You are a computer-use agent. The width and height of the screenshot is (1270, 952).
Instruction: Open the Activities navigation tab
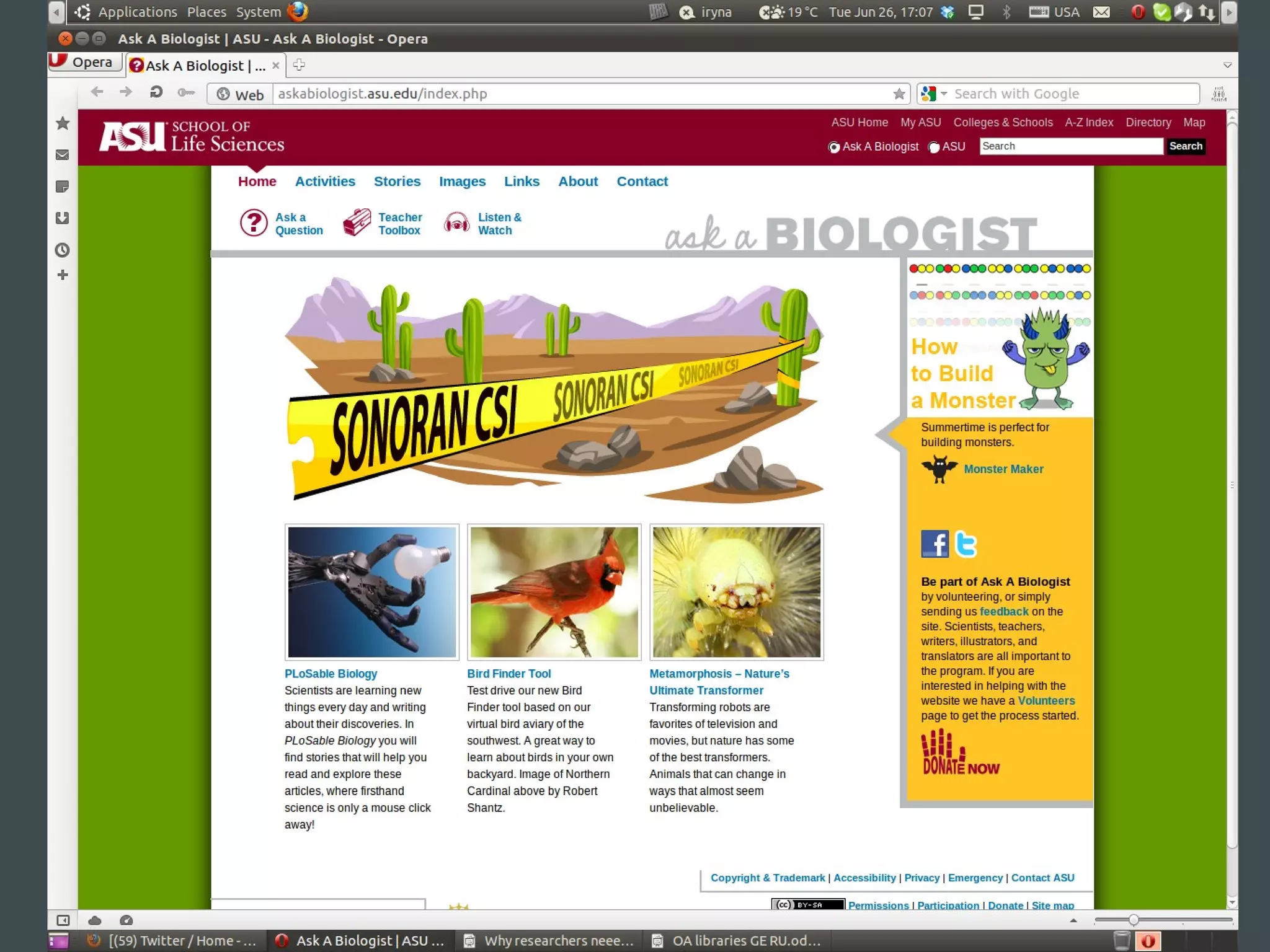325,182
